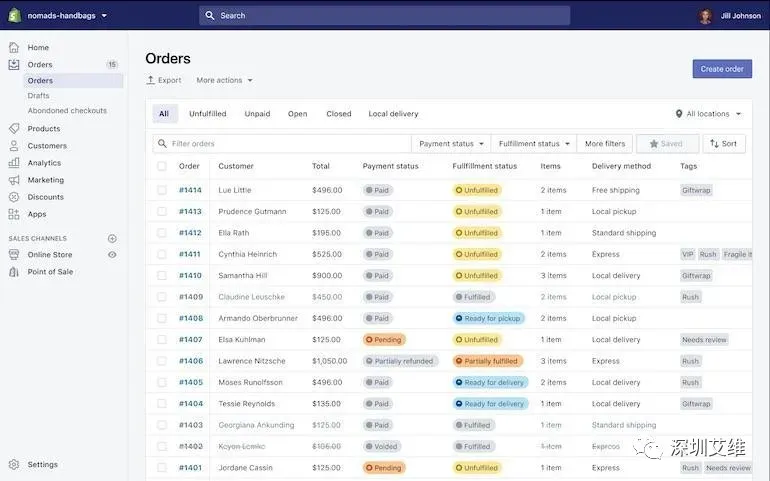This screenshot has height=481, width=770.
Task: Switch to the Unfulfilled tab
Action: pos(208,113)
